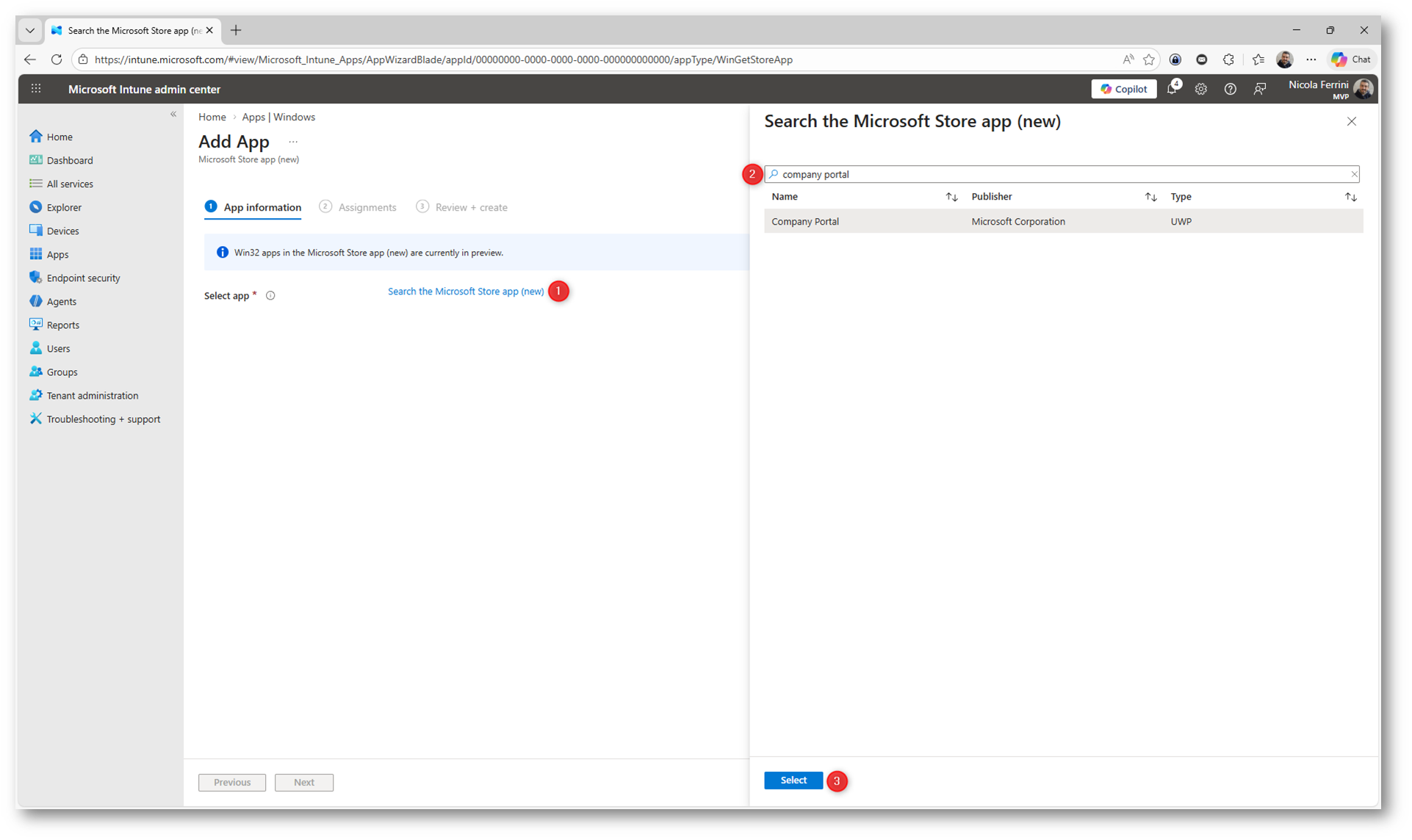Screen dimensions: 1412x840
Task: Open the settings gear in the Intune header
Action: click(x=1200, y=89)
